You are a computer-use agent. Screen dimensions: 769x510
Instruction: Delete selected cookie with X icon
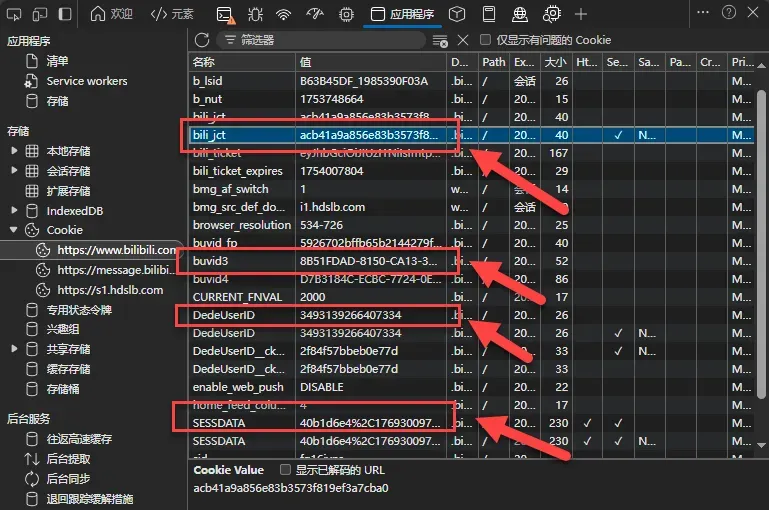click(x=463, y=40)
